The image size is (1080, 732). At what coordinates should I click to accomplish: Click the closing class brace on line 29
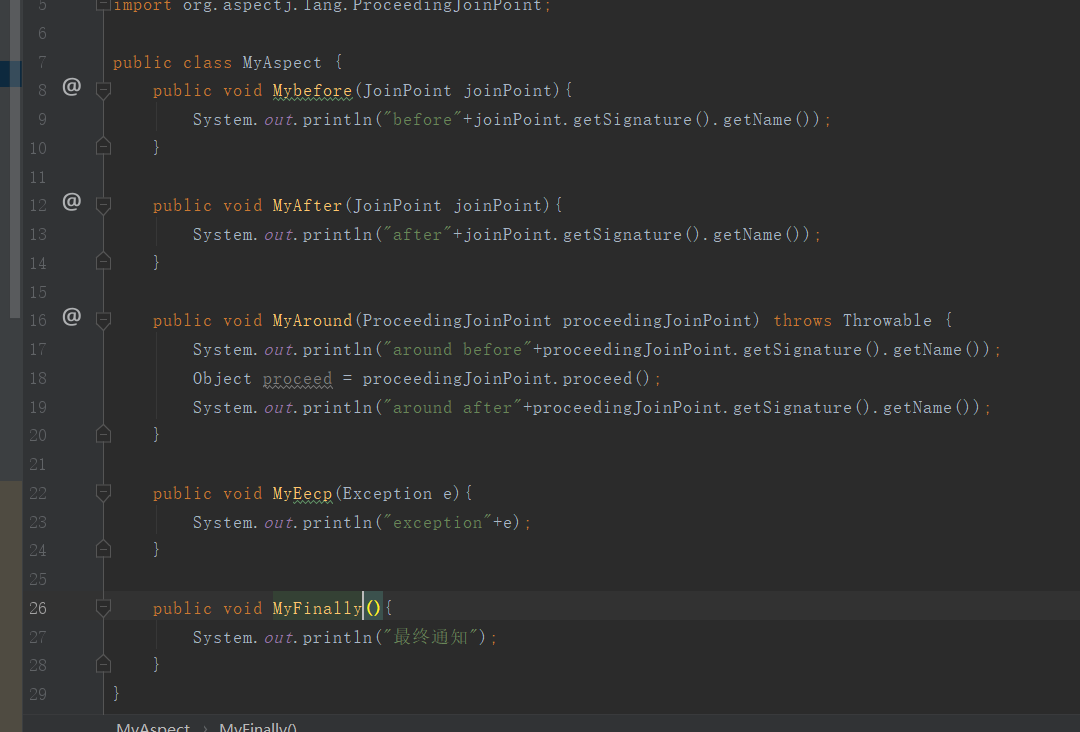116,693
